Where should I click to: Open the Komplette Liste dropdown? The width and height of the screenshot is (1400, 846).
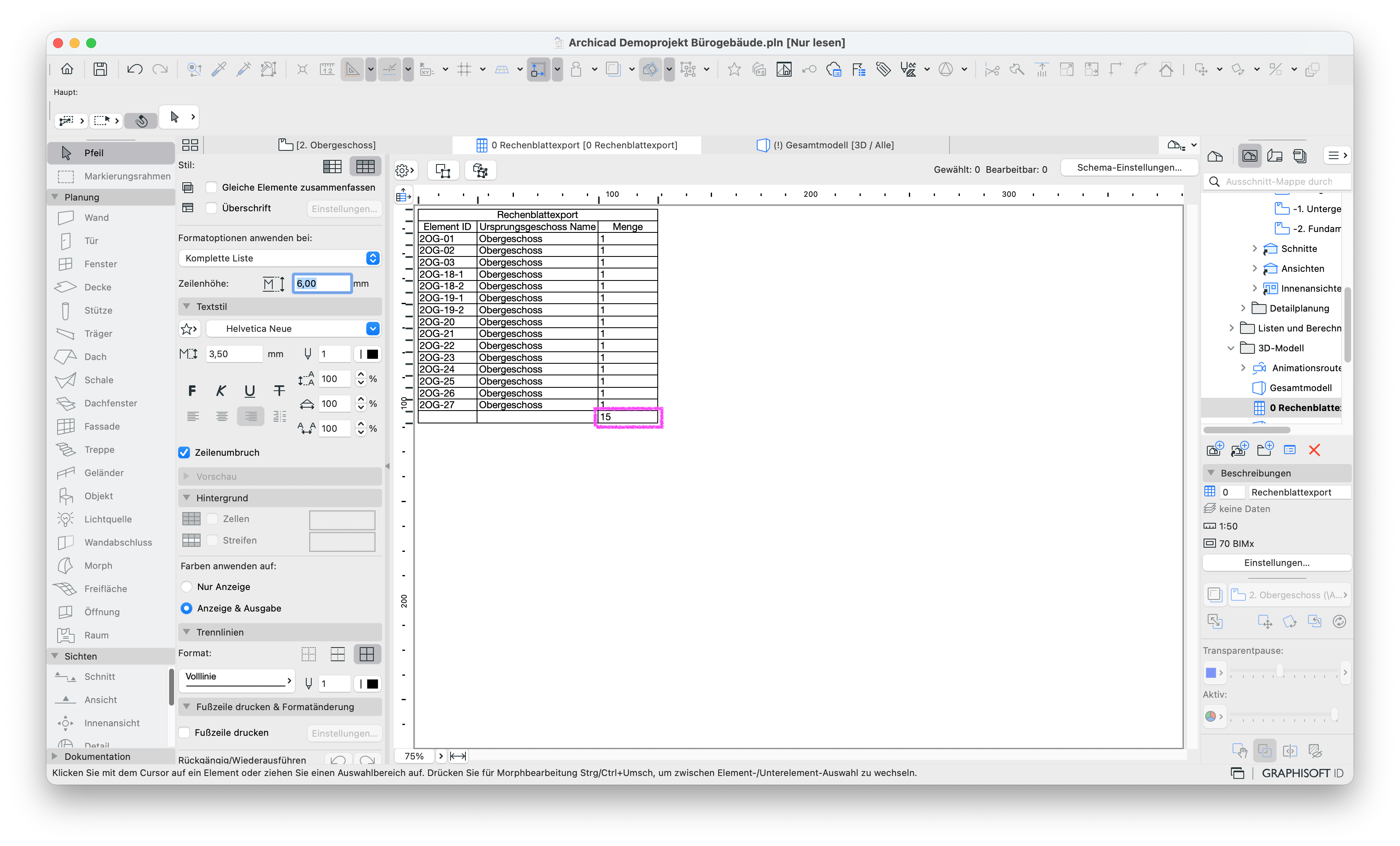tap(280, 258)
